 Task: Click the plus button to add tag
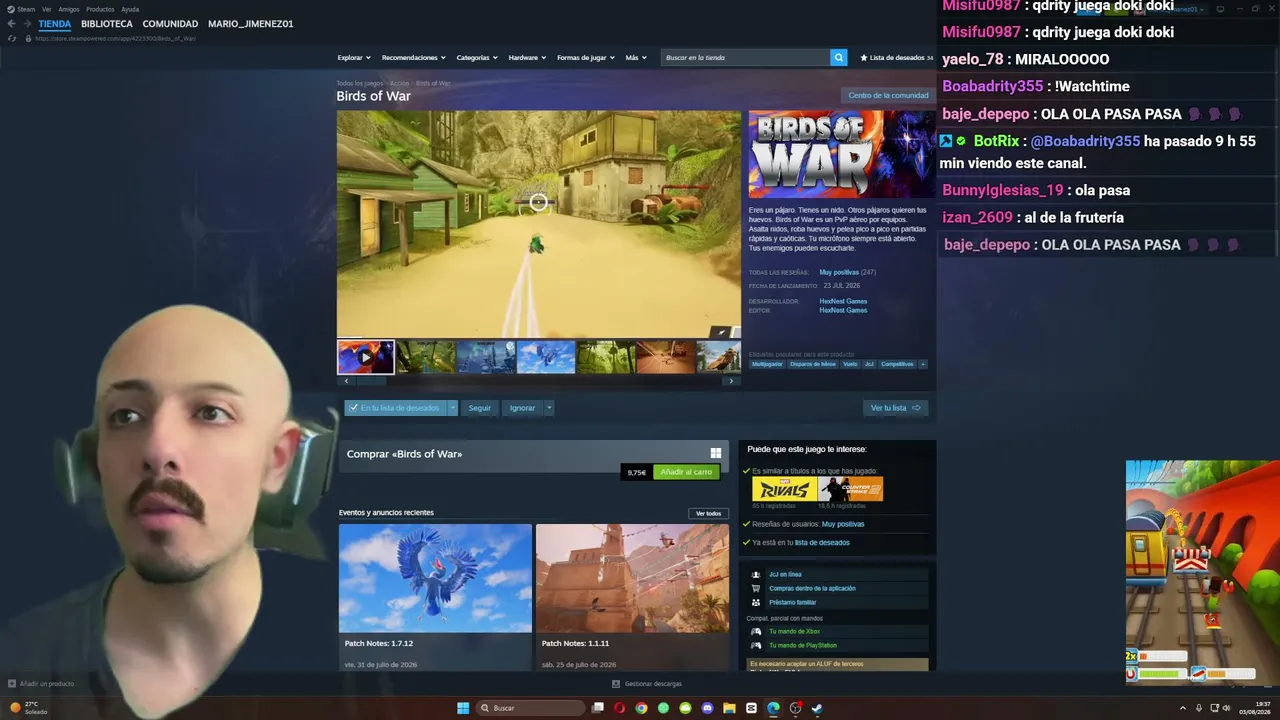point(923,364)
